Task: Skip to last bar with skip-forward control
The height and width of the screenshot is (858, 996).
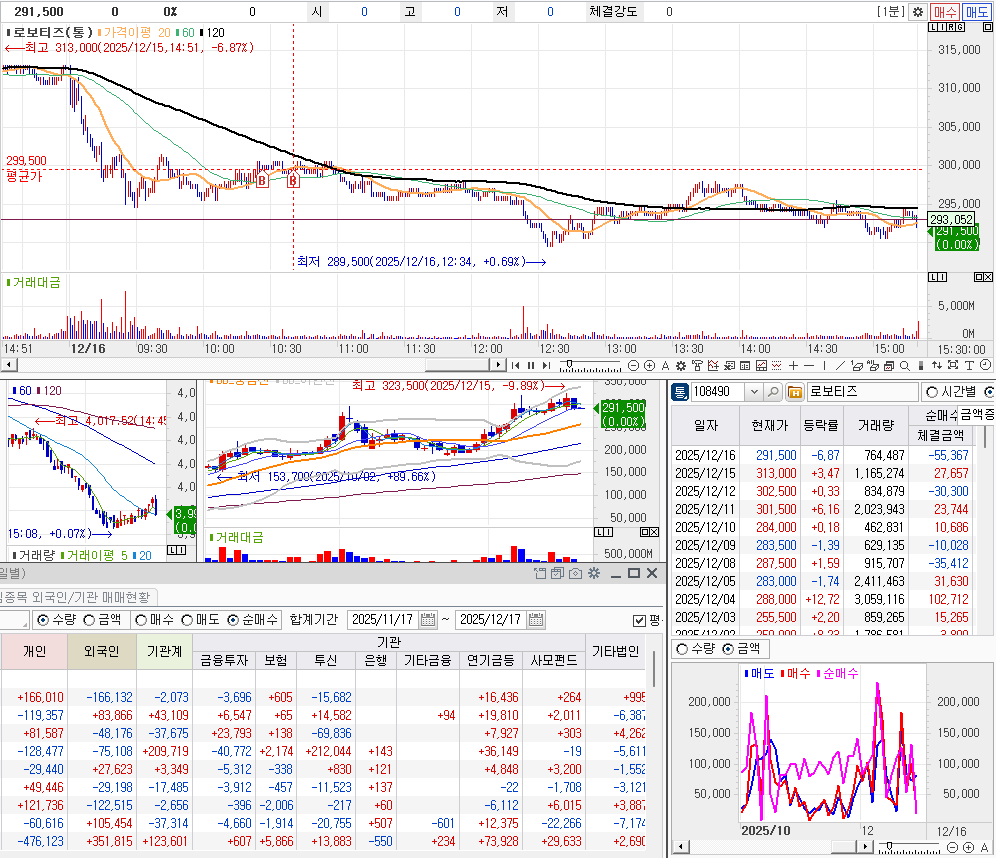Action: click(546, 365)
